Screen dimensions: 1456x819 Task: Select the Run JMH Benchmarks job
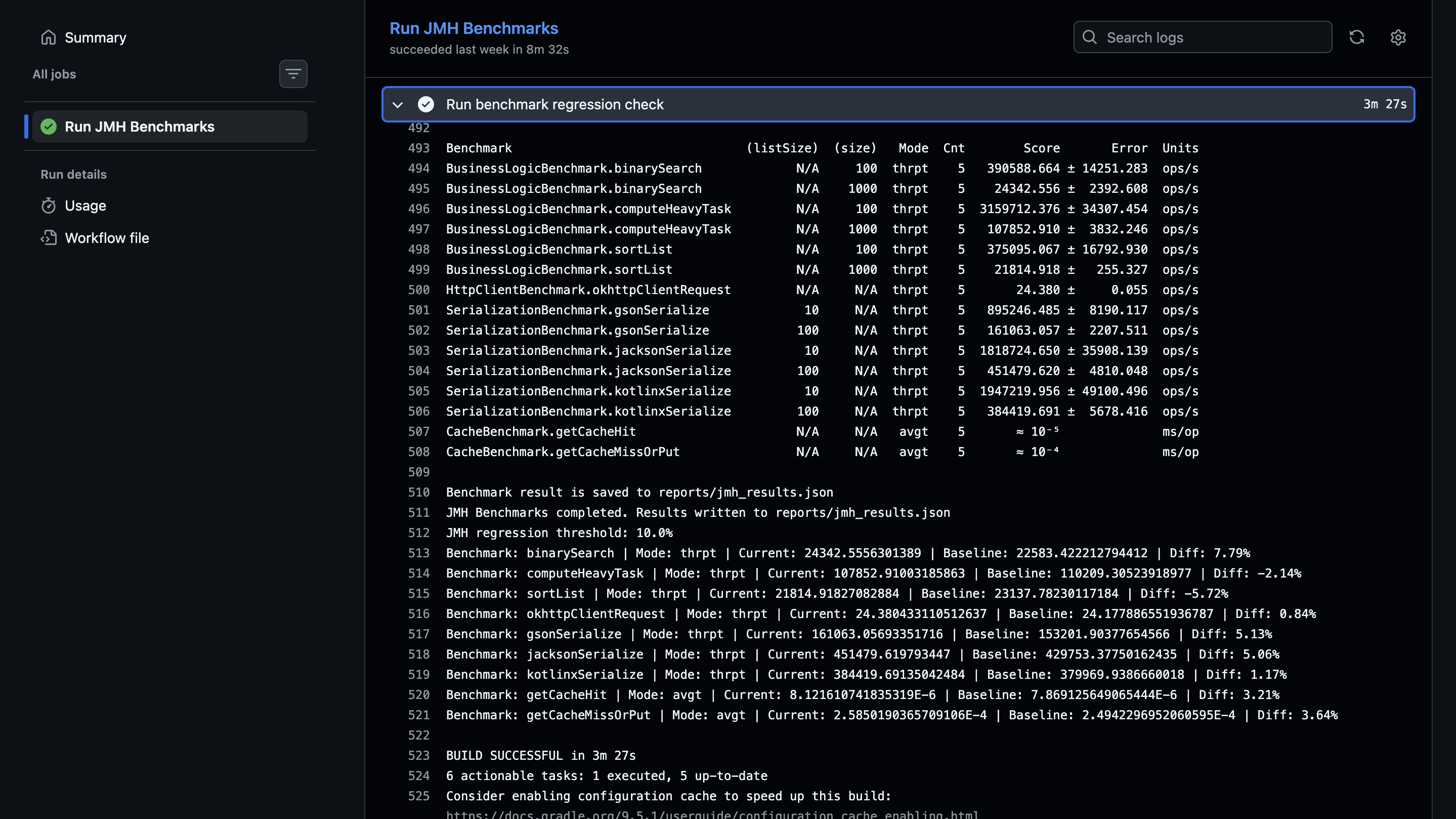(169, 127)
